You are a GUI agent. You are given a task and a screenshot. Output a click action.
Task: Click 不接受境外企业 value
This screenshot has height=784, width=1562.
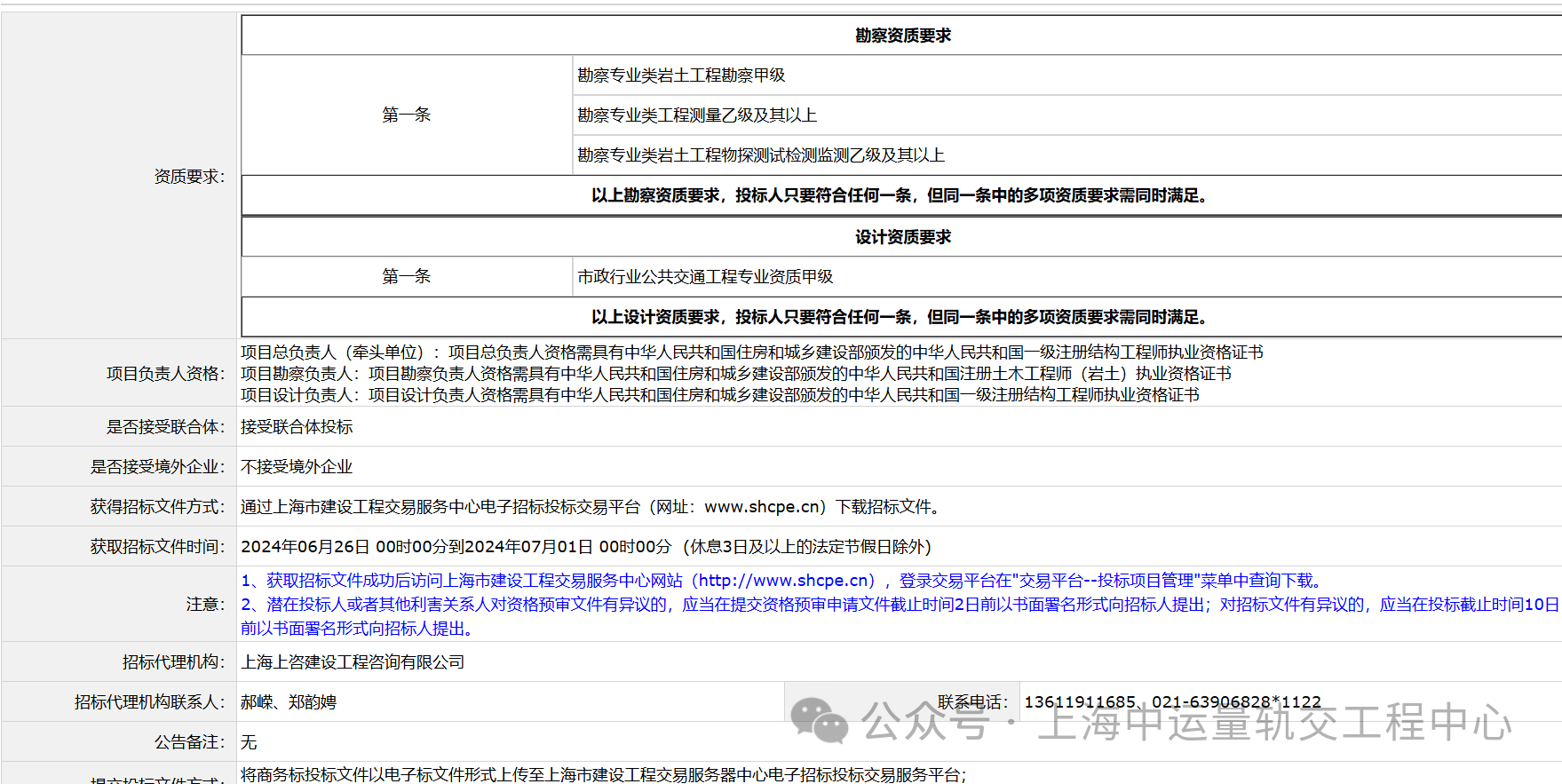click(x=297, y=467)
